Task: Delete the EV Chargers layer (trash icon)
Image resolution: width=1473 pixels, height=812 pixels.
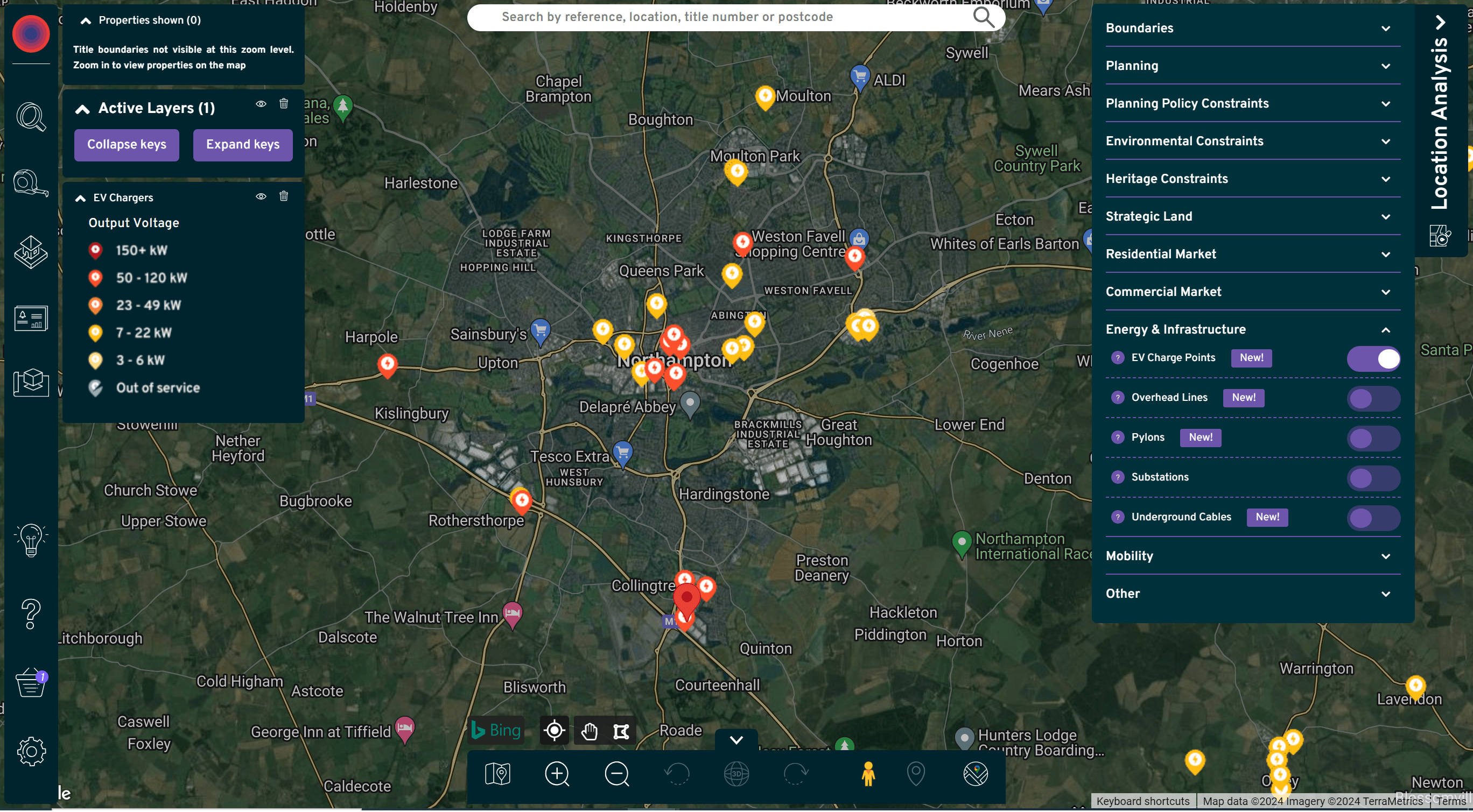Action: [x=284, y=197]
